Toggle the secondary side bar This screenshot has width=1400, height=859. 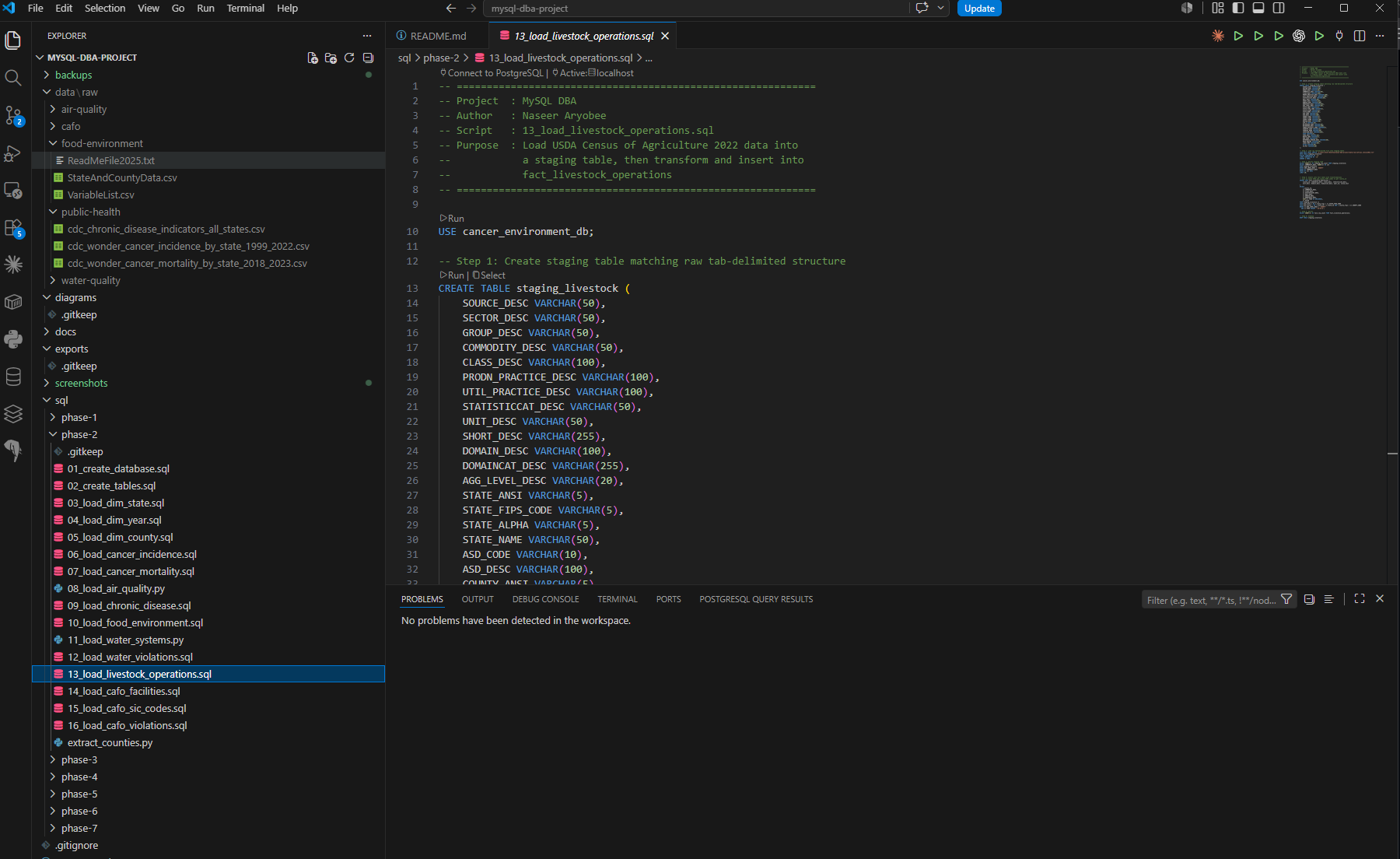click(1279, 8)
